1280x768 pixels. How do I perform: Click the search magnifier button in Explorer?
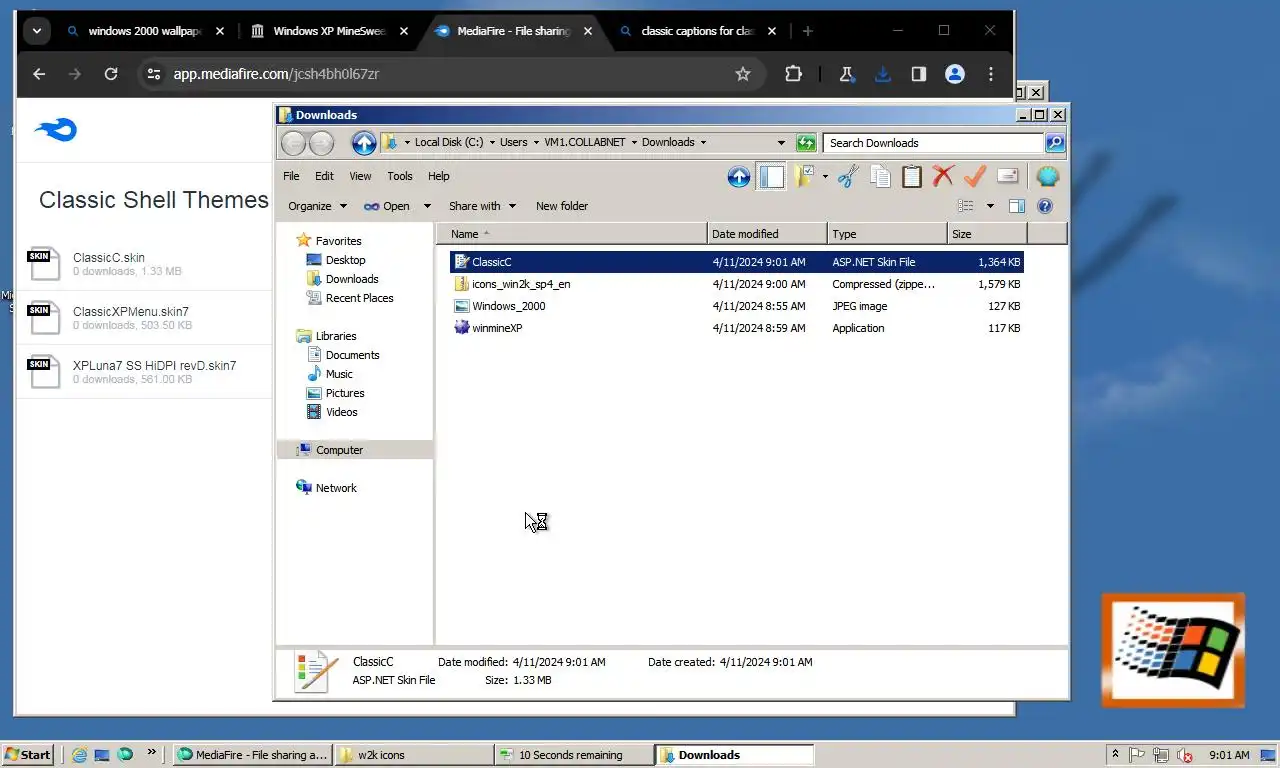1055,143
